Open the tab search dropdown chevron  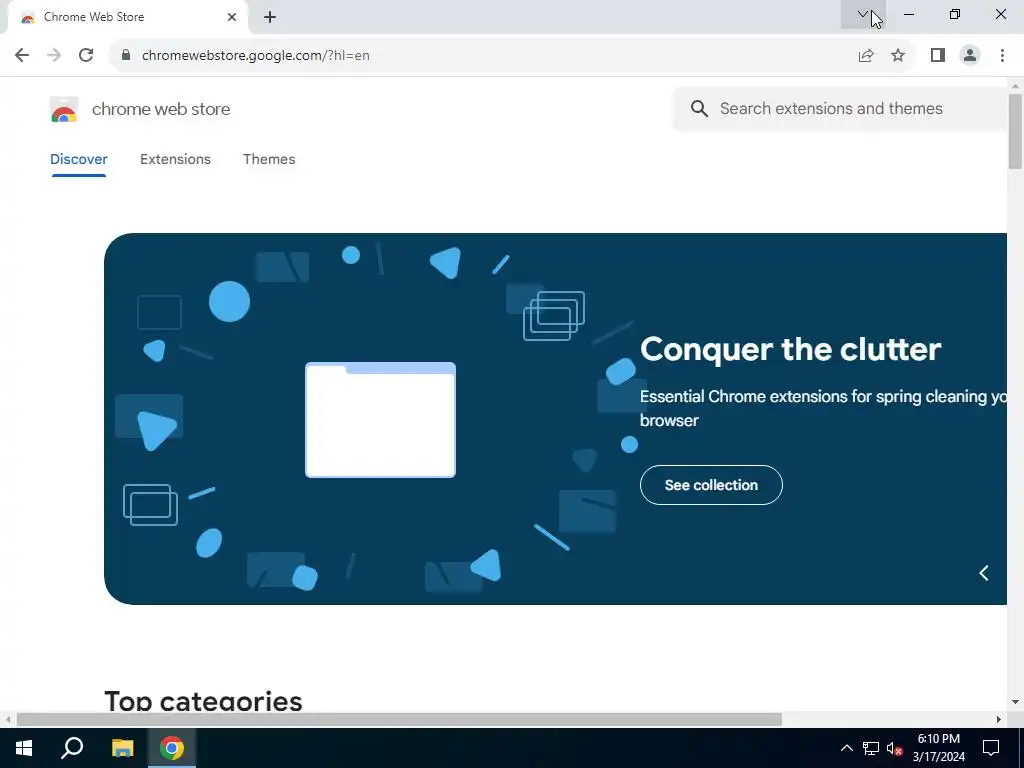[863, 14]
